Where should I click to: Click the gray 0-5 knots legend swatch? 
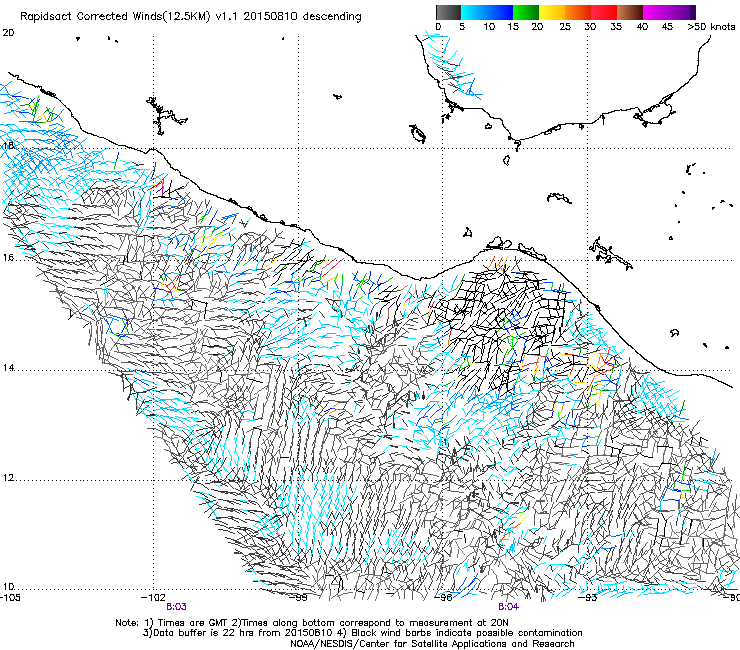(x=448, y=12)
